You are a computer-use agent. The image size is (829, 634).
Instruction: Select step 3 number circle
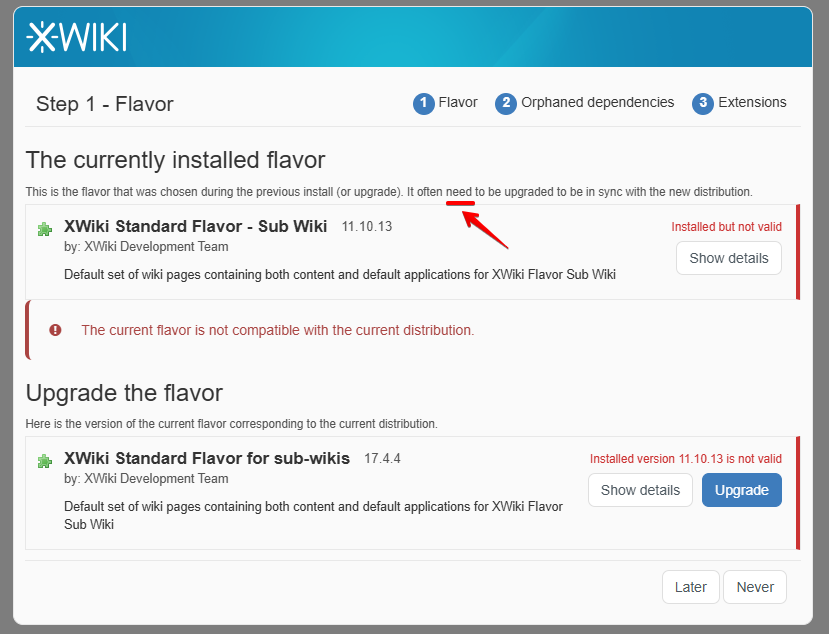[703, 103]
